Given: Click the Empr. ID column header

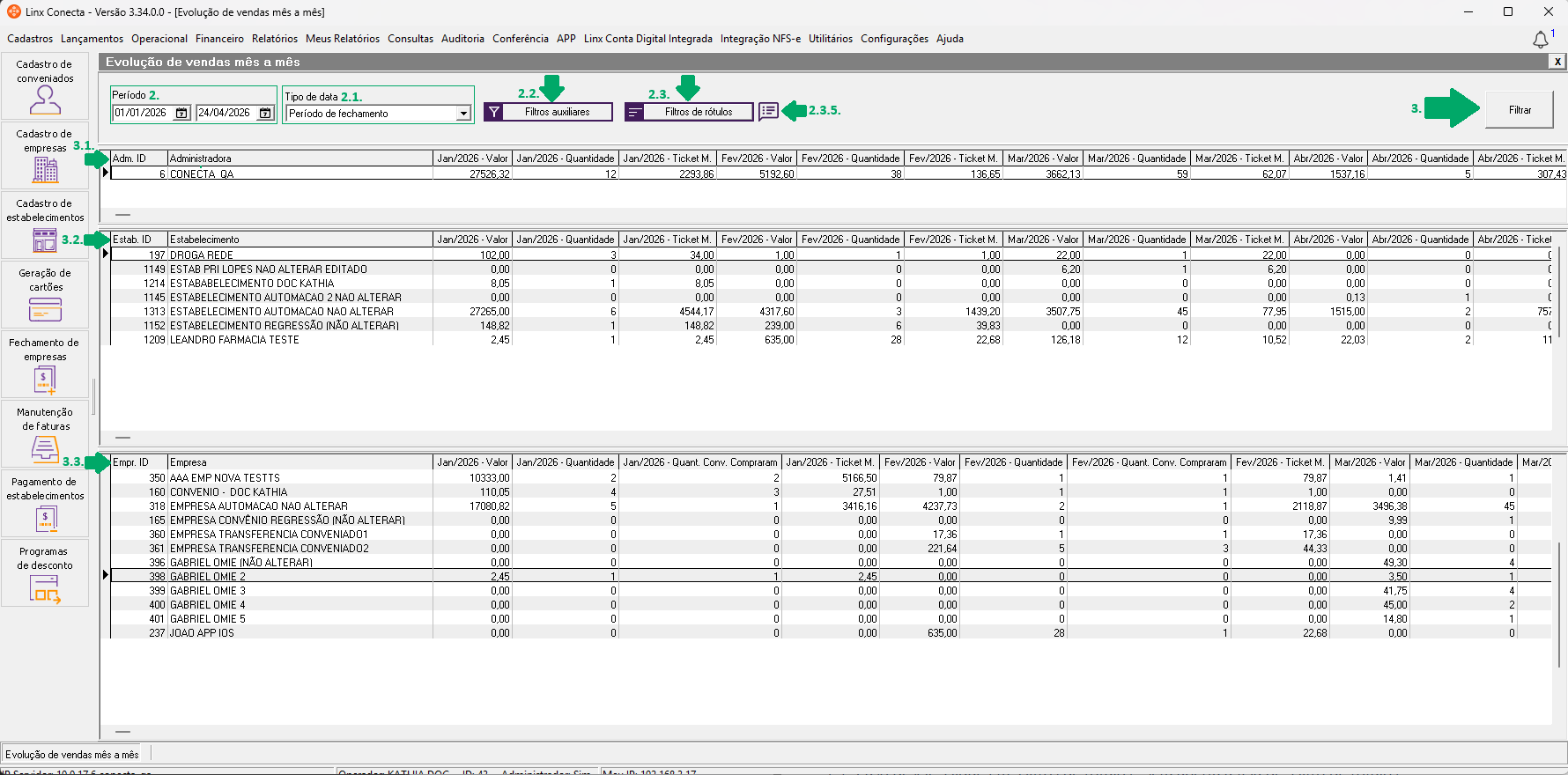Looking at the screenshot, I should pyautogui.click(x=139, y=462).
